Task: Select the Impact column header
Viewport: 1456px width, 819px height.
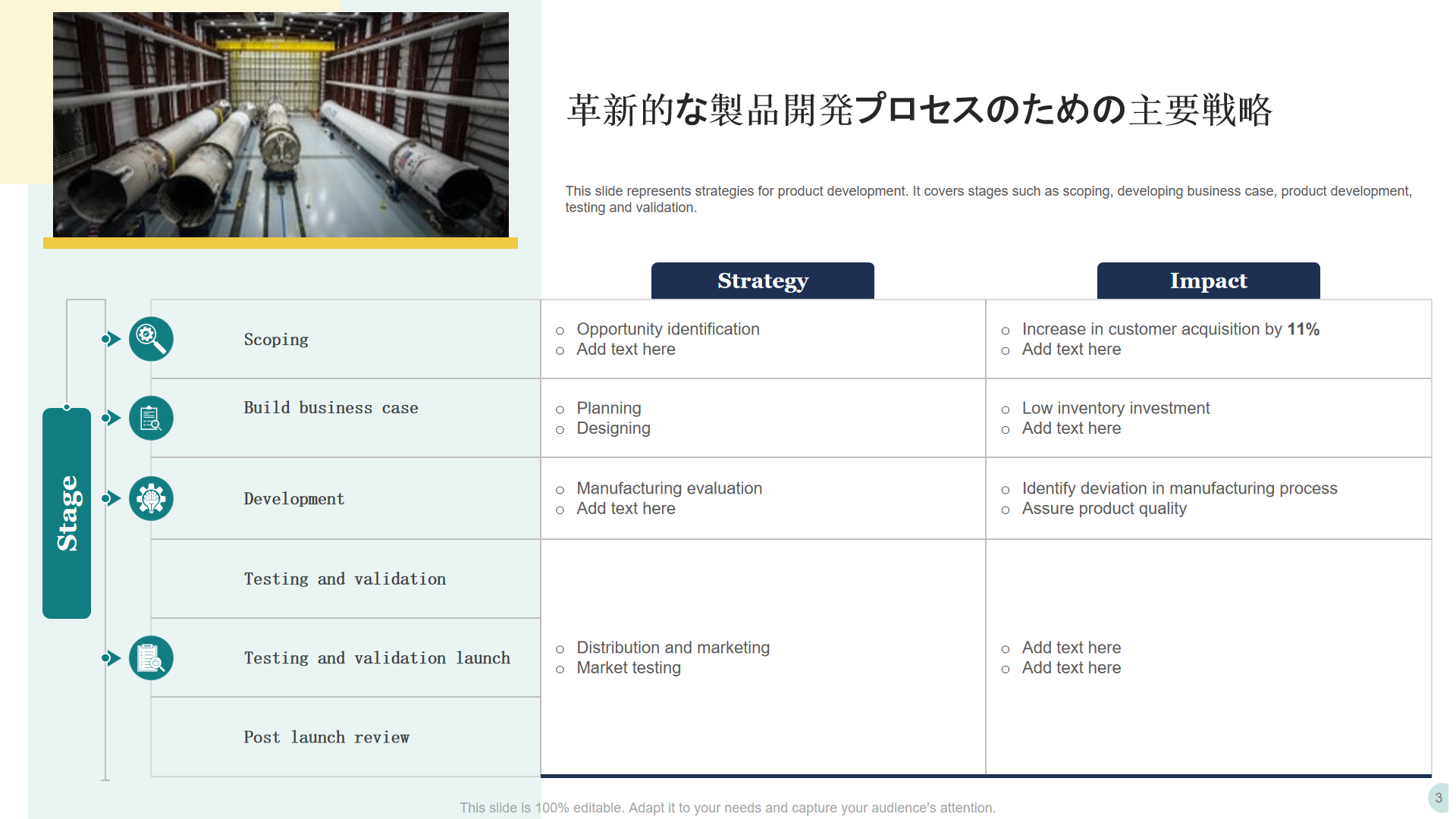Action: pos(1208,281)
